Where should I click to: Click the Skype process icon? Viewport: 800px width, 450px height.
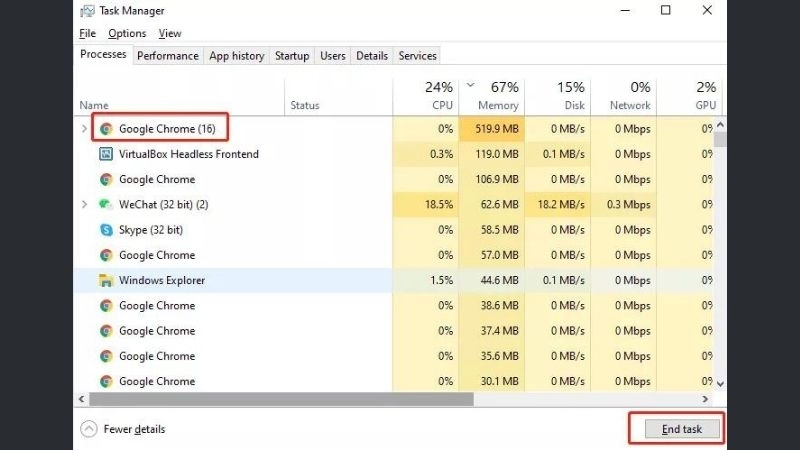(x=106, y=230)
